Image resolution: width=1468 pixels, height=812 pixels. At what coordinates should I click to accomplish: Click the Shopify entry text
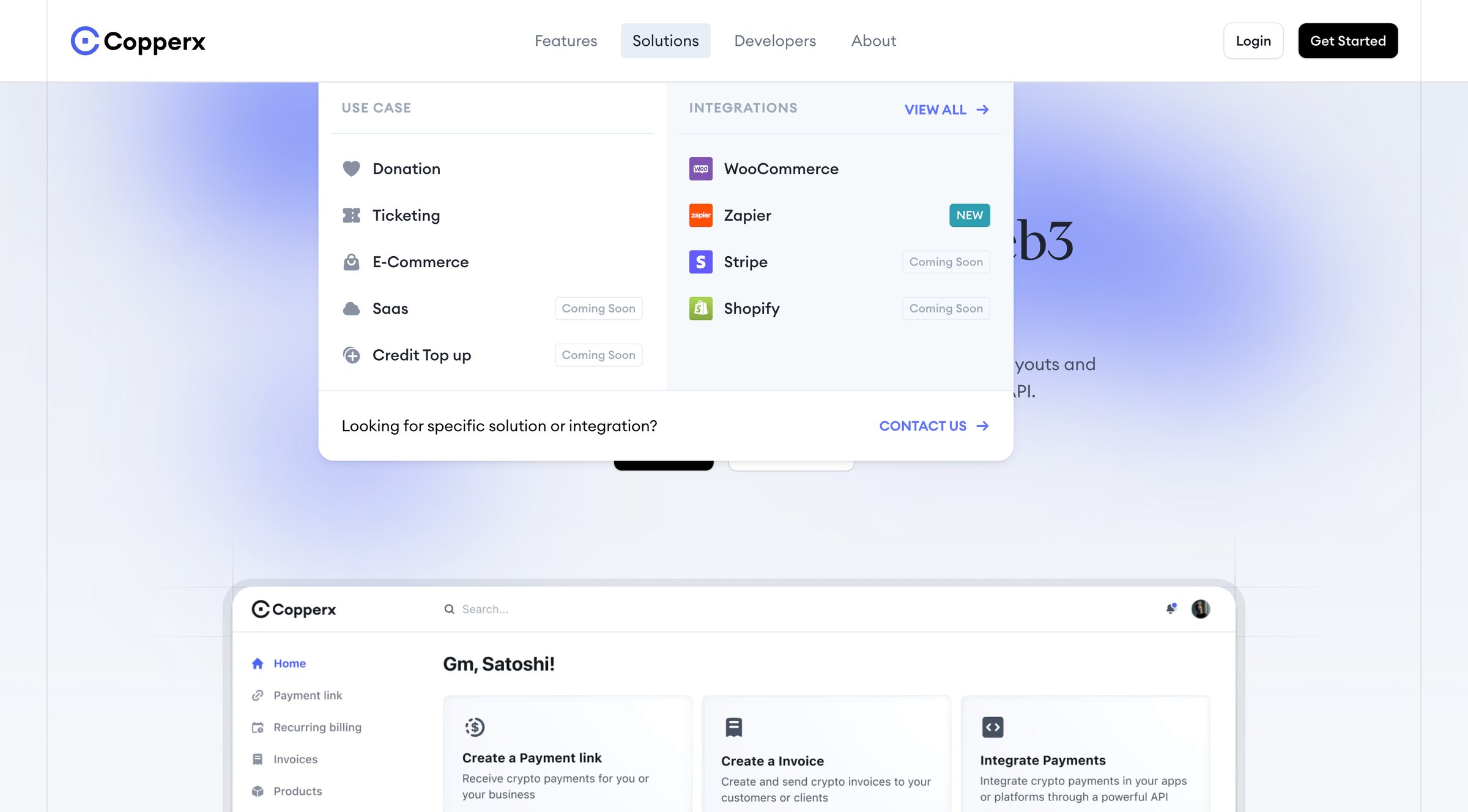coord(752,309)
